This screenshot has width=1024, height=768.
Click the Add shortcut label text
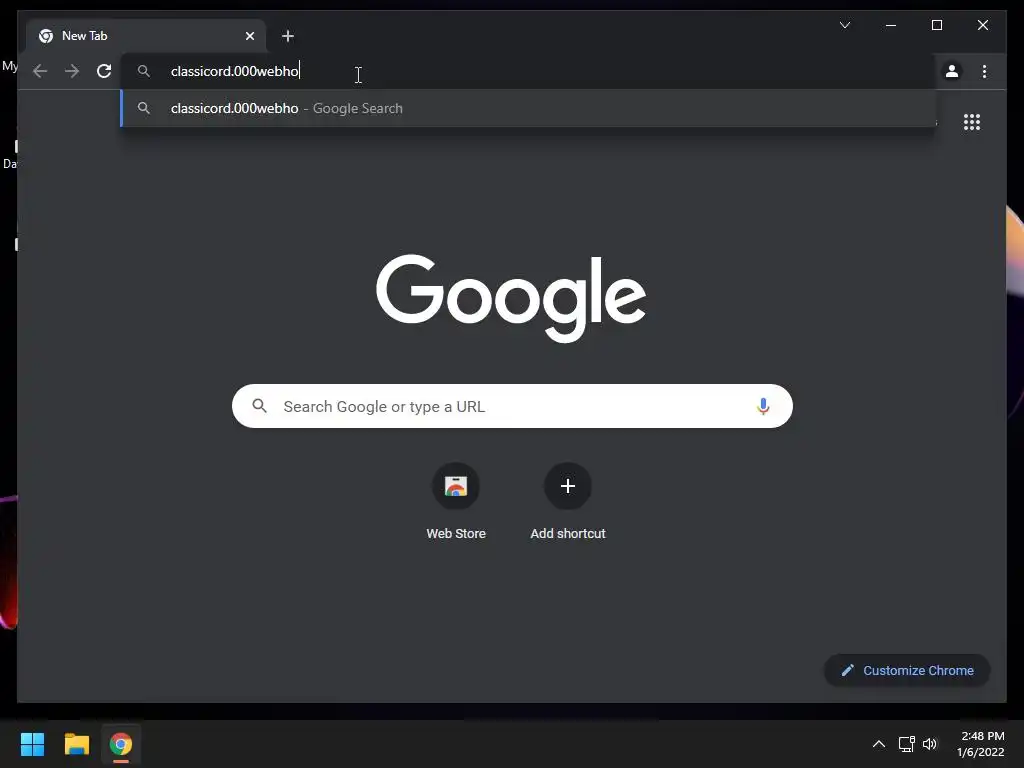[568, 534]
